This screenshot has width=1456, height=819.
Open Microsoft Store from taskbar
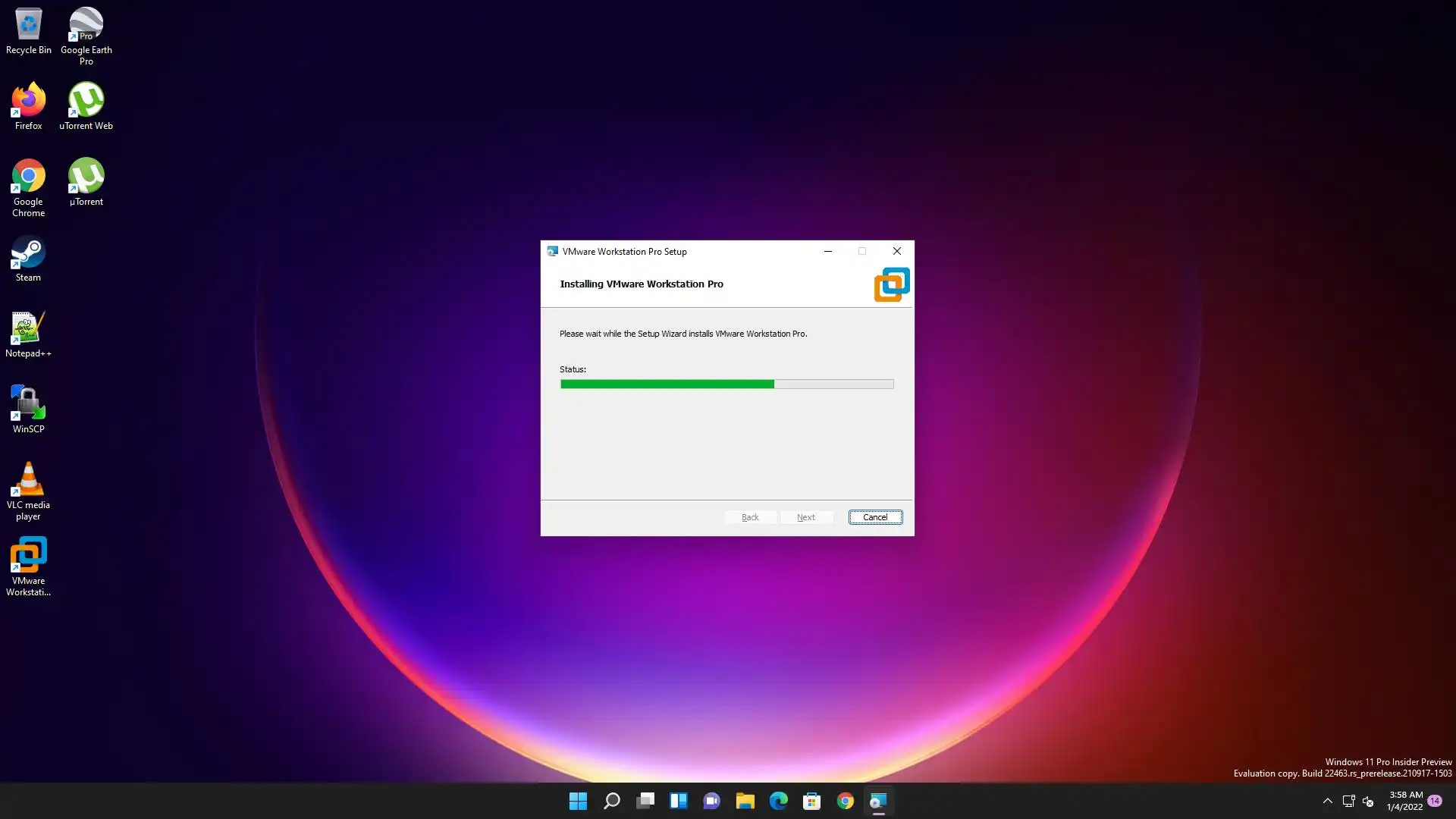pos(811,801)
